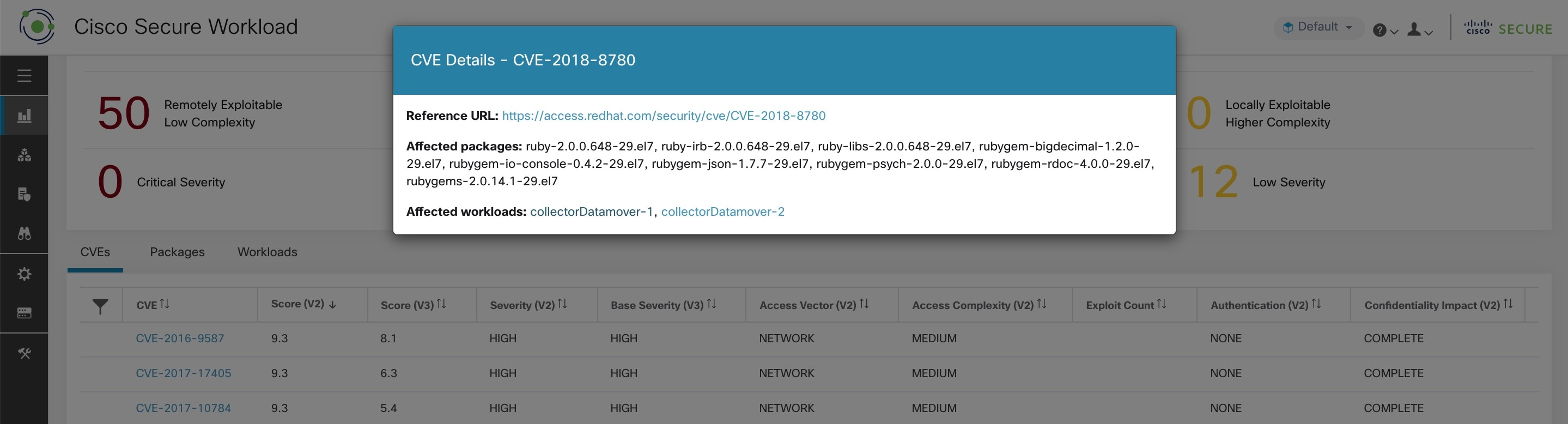Open the organize clusters sidebar icon

coord(25,155)
